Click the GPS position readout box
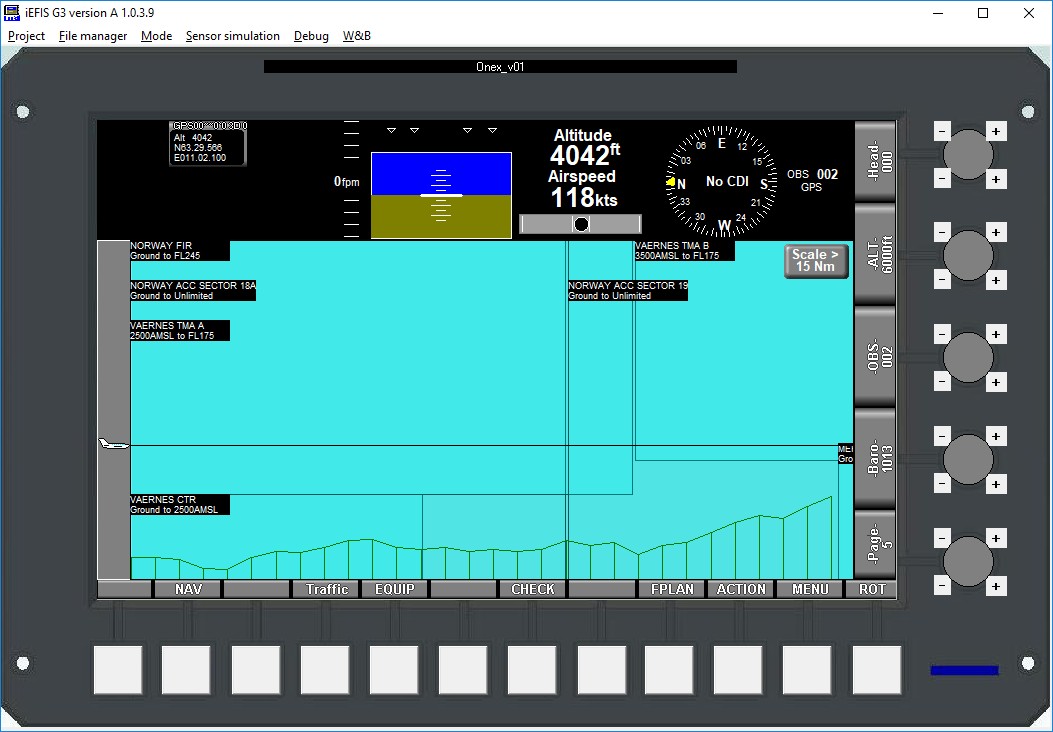This screenshot has width=1053, height=732. point(207,143)
